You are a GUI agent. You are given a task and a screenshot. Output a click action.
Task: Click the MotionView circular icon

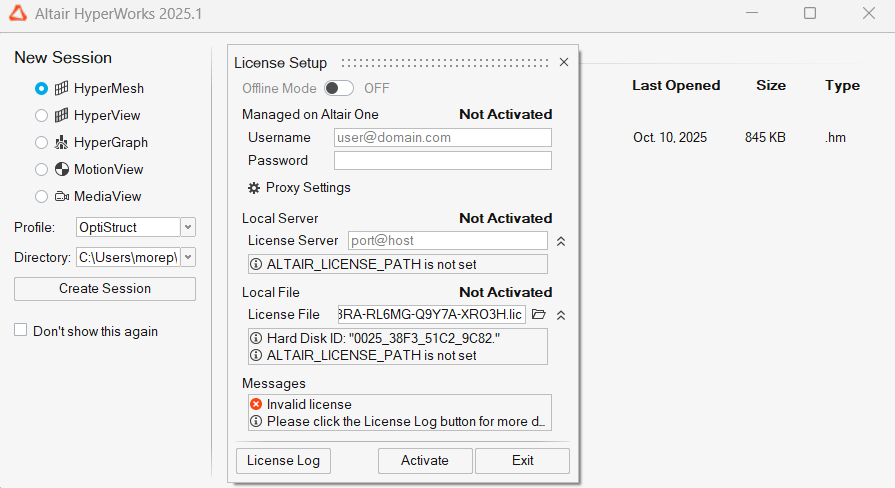pos(62,169)
